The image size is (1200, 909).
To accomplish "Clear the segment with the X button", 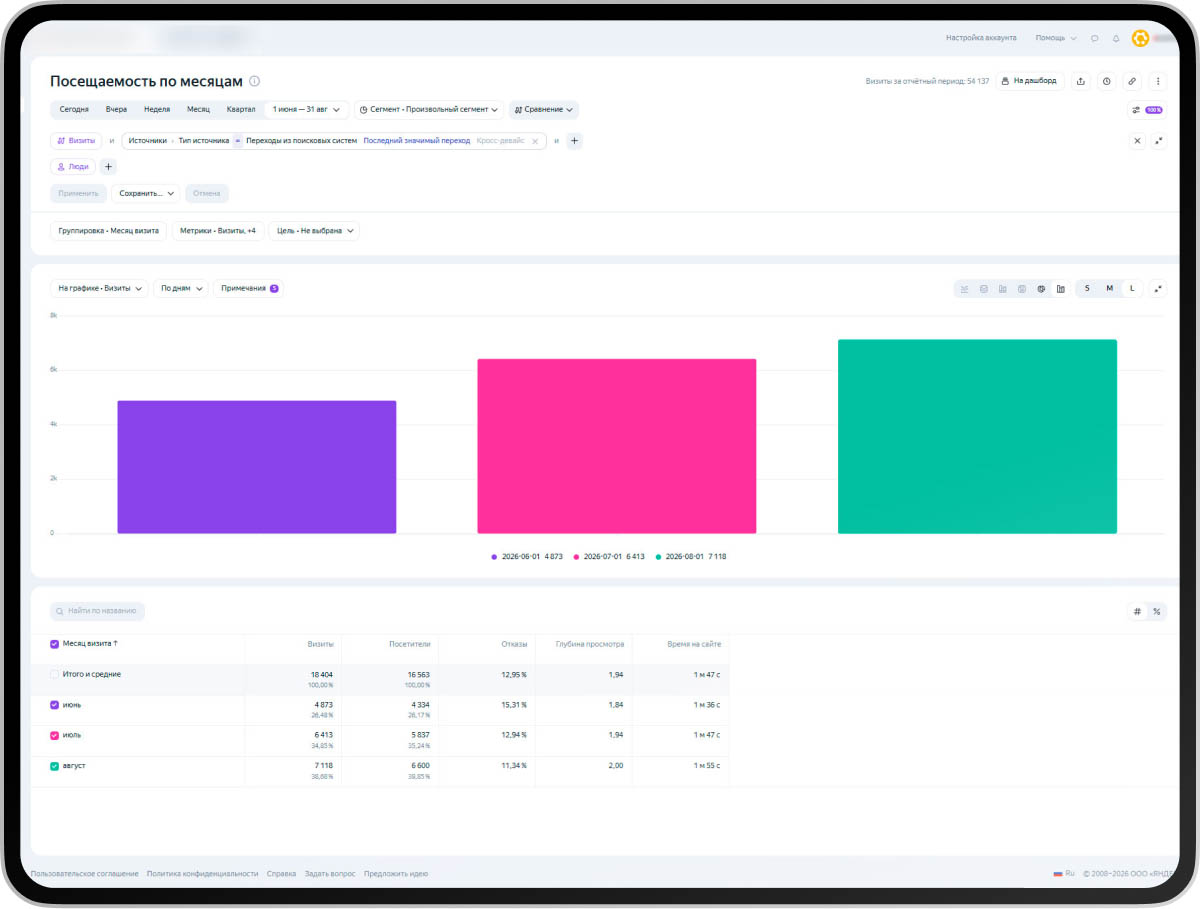I will 1137,141.
